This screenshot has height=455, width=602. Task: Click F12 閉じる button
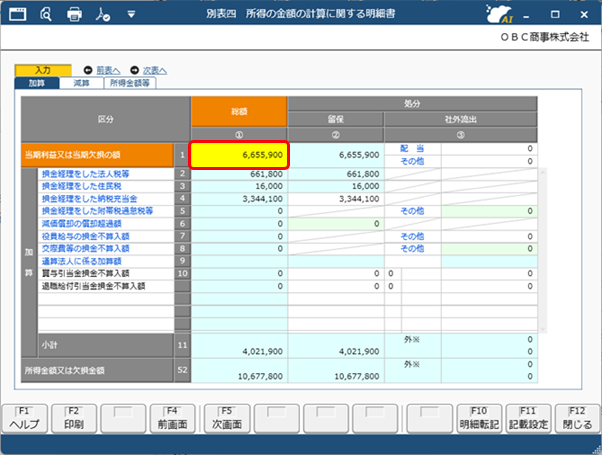point(577,419)
